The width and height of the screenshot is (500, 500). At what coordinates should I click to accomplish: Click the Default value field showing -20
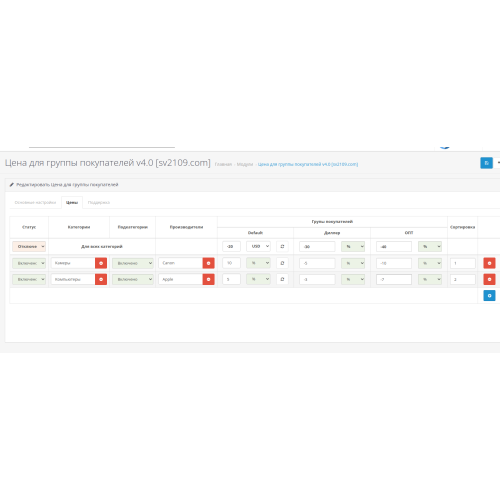coord(231,246)
